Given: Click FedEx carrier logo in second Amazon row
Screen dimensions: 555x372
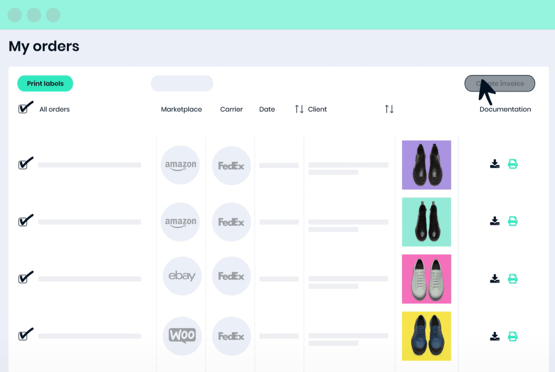Looking at the screenshot, I should [x=231, y=222].
